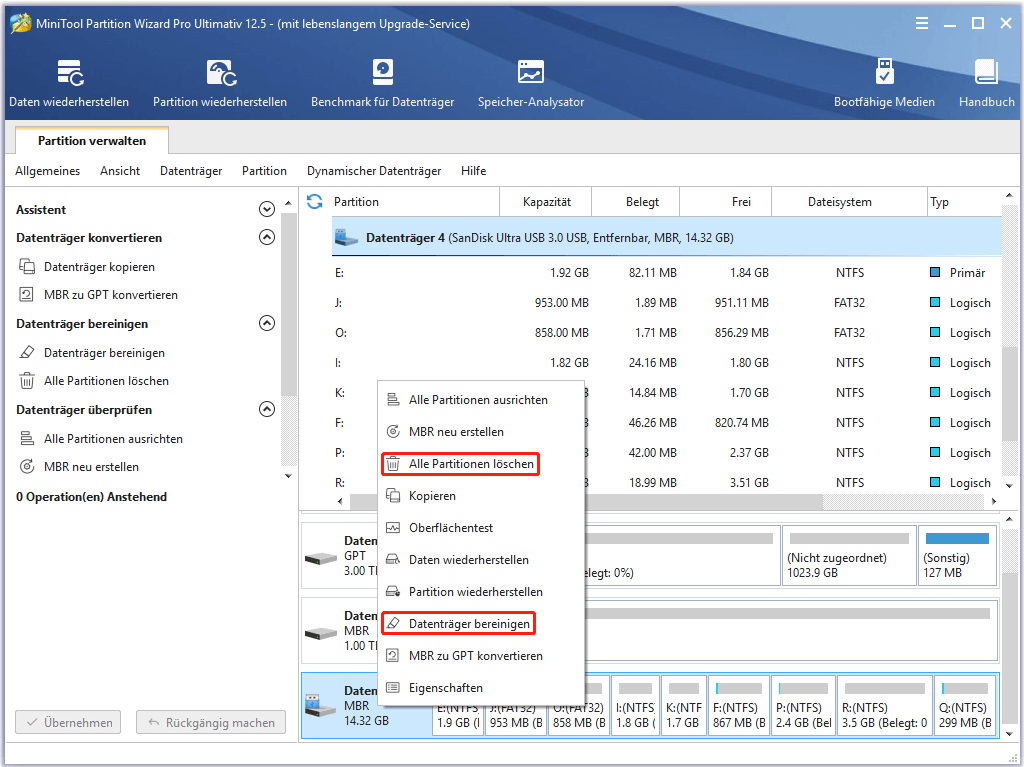Choose Datenträger bereinigen in context menu
This screenshot has height=767, width=1024.
click(x=458, y=623)
